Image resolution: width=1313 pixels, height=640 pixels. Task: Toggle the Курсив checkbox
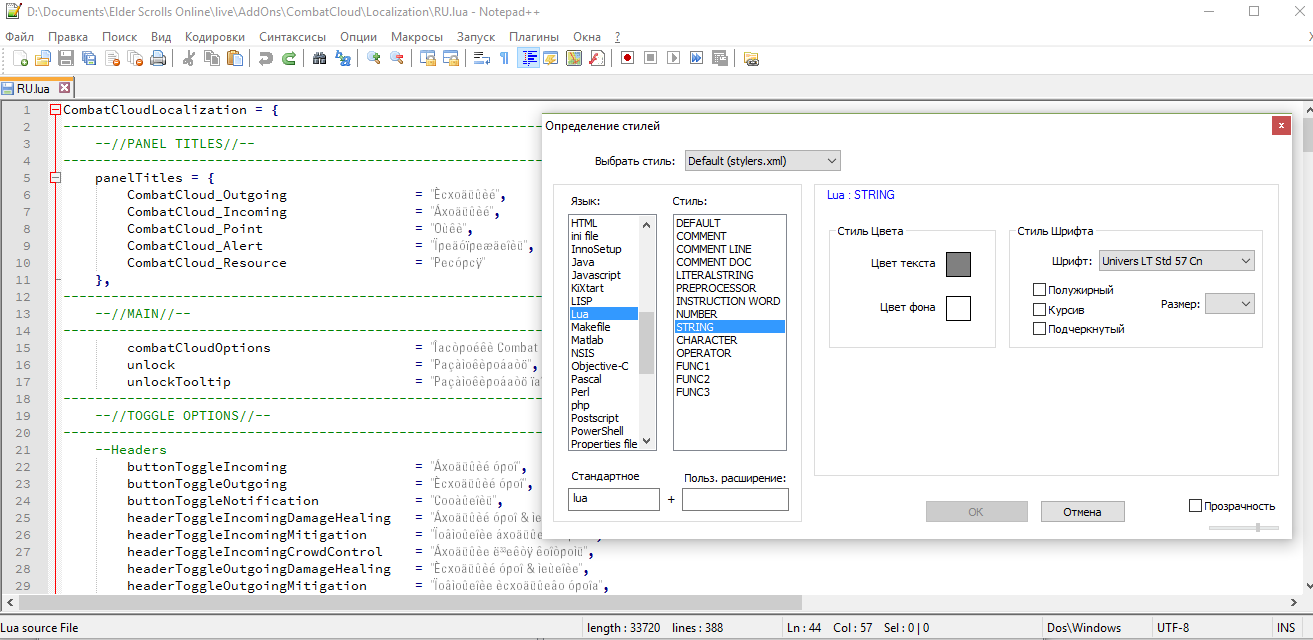1040,310
